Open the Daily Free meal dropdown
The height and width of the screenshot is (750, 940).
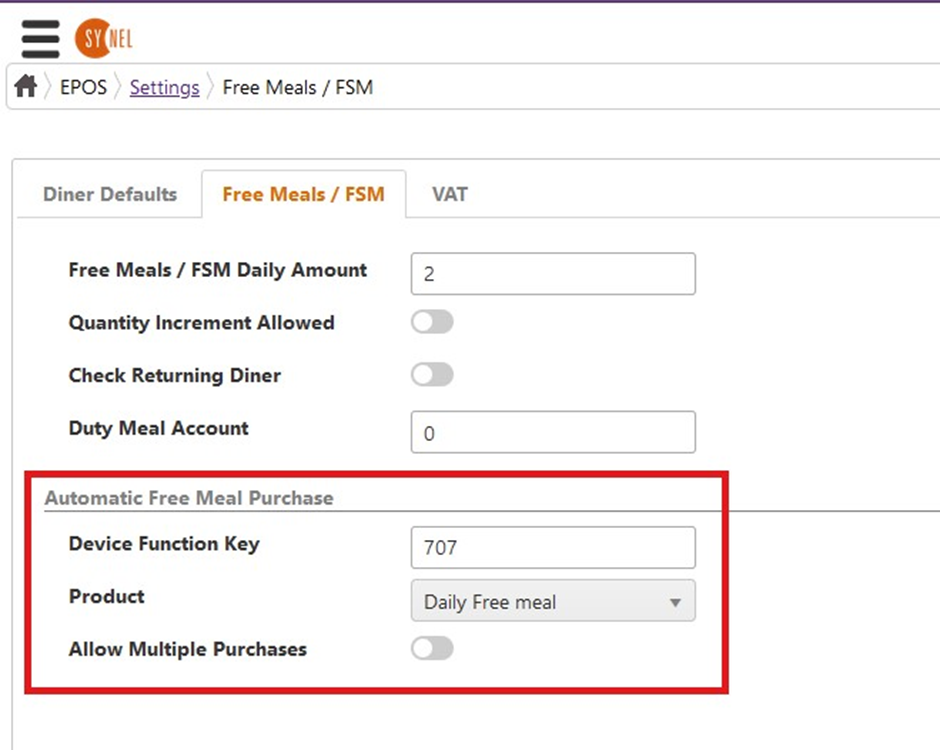click(x=553, y=601)
